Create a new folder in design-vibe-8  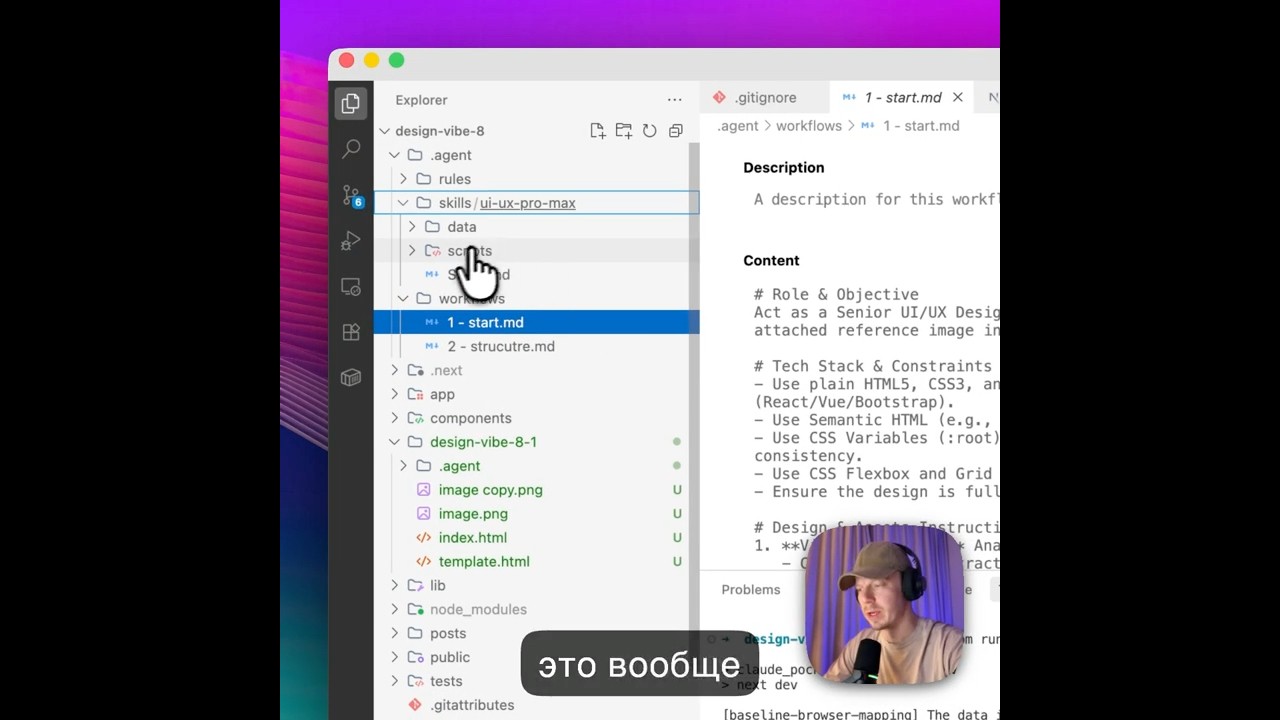(x=624, y=131)
